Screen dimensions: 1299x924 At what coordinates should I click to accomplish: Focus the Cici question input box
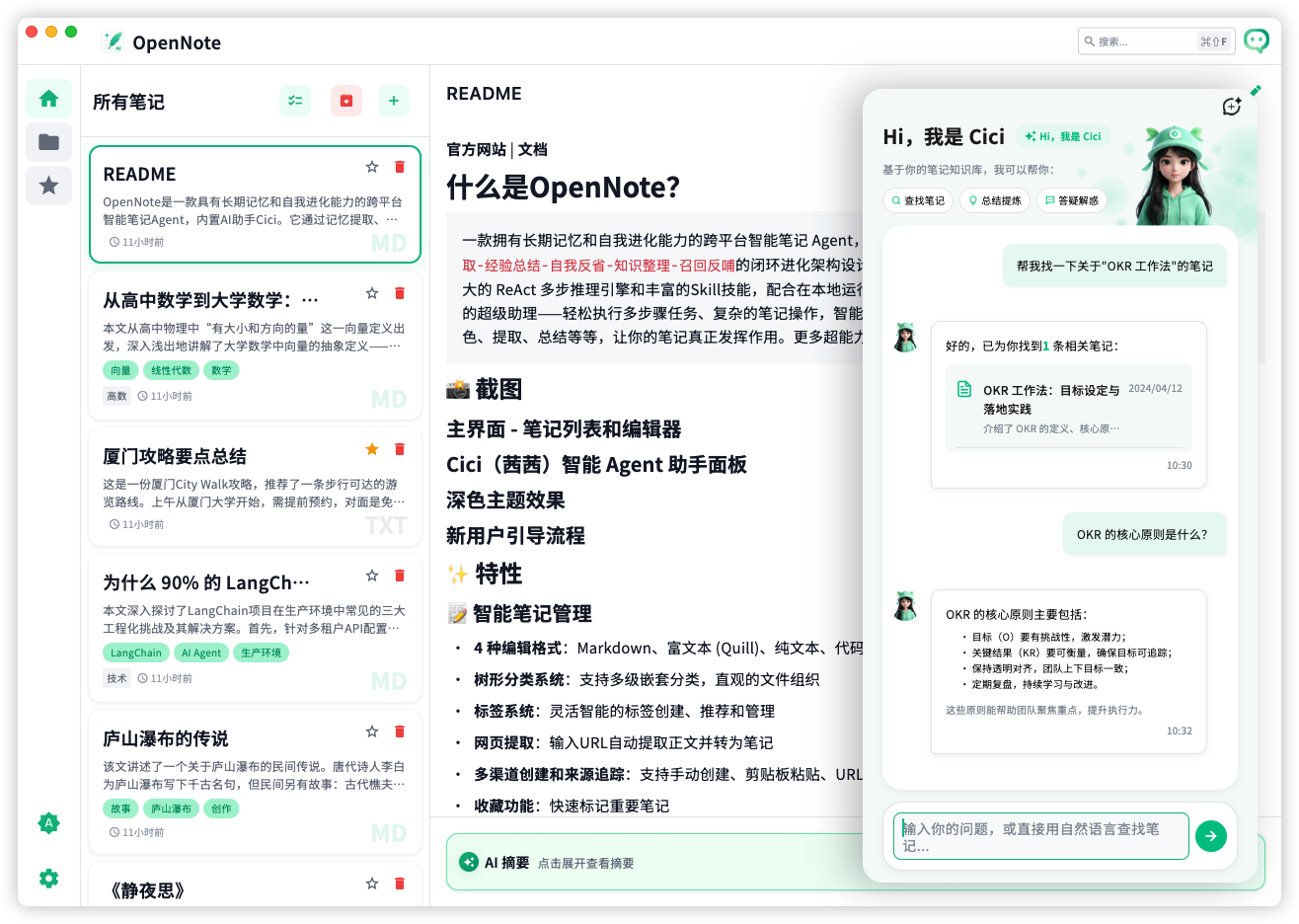click(1041, 836)
